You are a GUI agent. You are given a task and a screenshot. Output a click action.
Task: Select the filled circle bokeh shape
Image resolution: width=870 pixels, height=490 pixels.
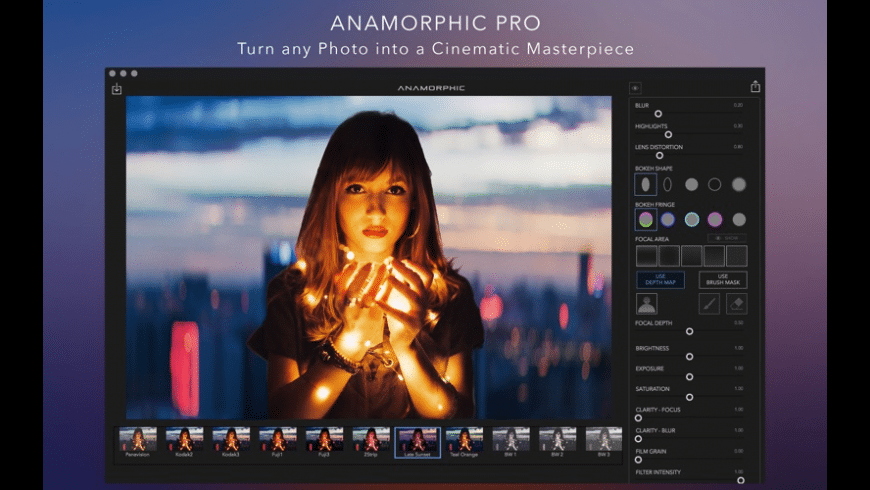(x=691, y=184)
